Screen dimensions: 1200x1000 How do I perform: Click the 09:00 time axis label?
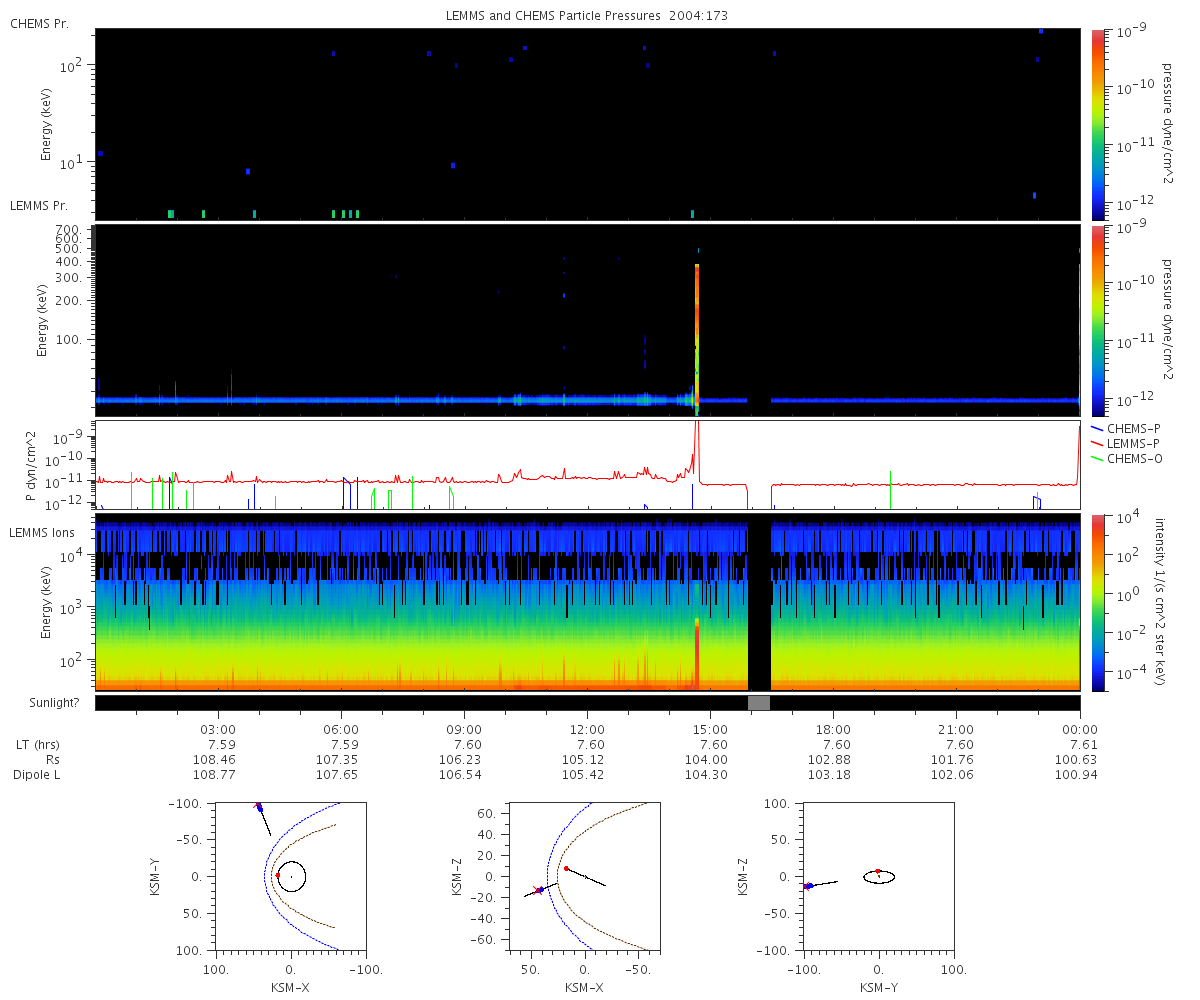point(464,729)
